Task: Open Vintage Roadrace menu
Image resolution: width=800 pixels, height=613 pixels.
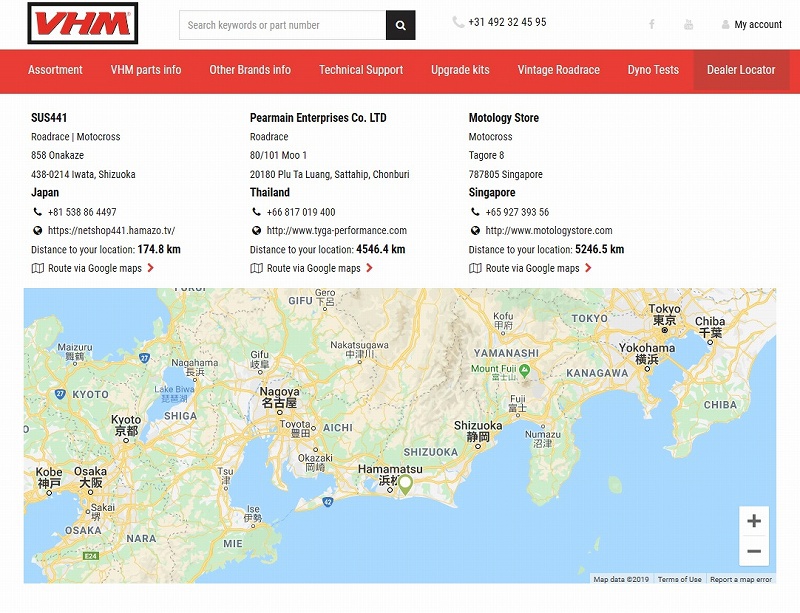Action: coord(559,70)
